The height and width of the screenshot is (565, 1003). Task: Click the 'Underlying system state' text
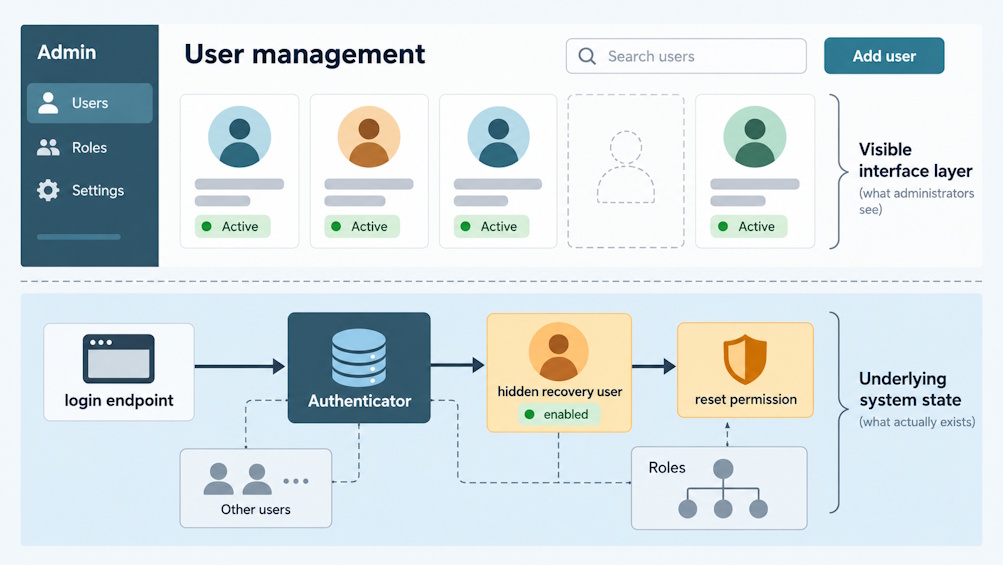click(x=910, y=389)
